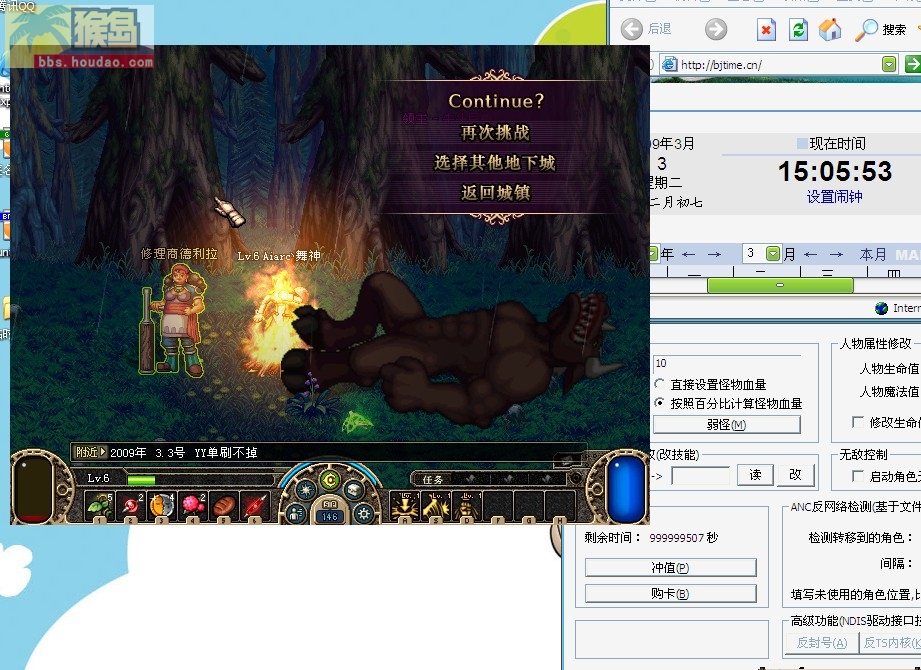The width and height of the screenshot is (921, 670).
Task: Use the orange-and-grey item in slot 3
Action: click(x=162, y=506)
